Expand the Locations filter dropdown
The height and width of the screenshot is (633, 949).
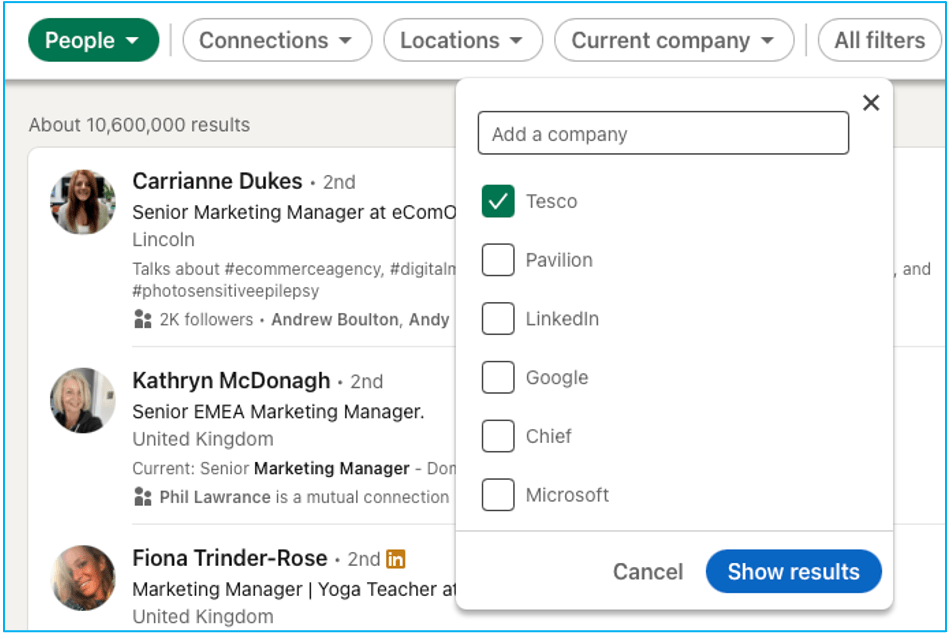pos(462,41)
